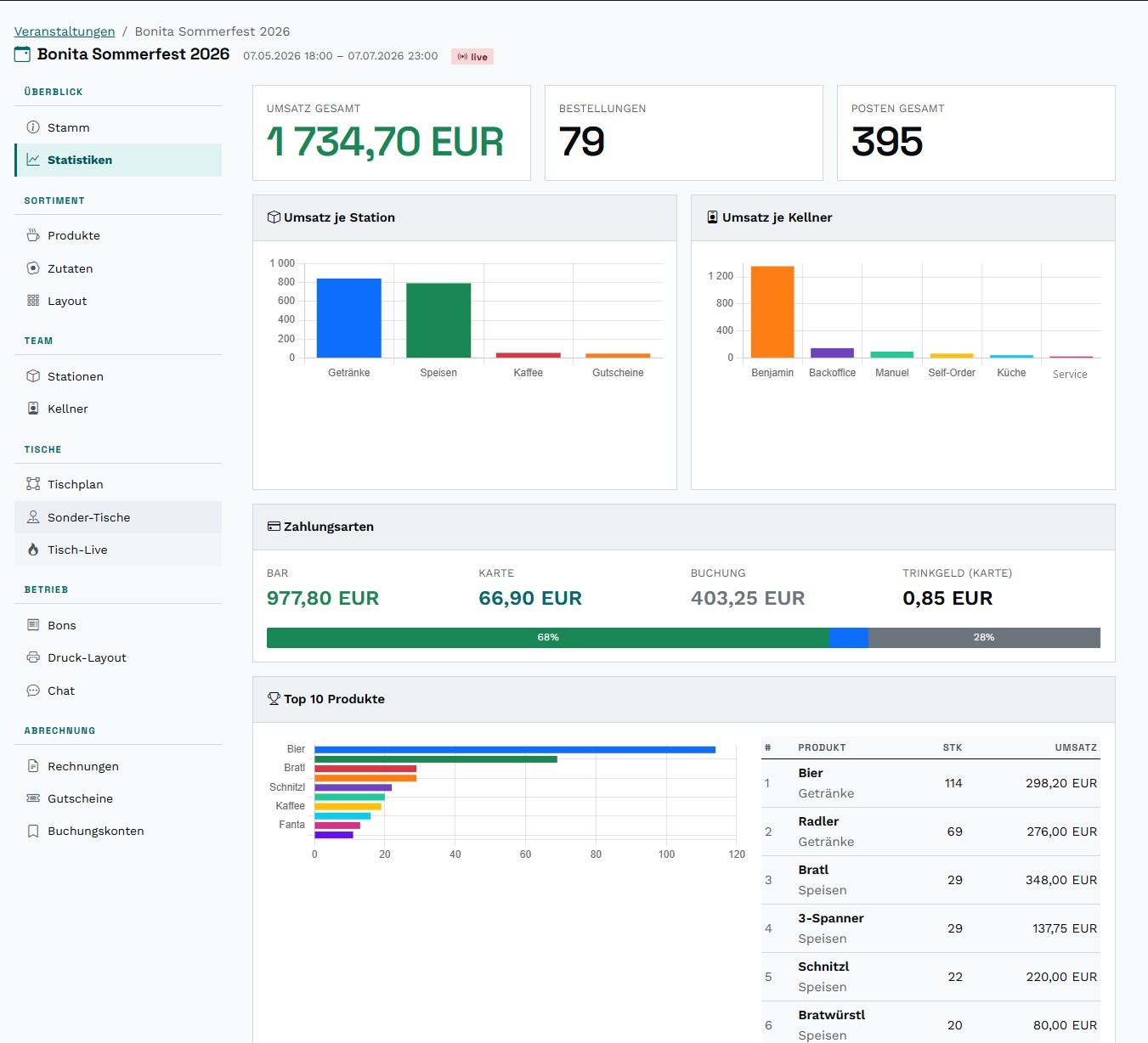The width and height of the screenshot is (1148, 1043).
Task: Click the Tisch-Live flame icon
Action: pos(33,550)
